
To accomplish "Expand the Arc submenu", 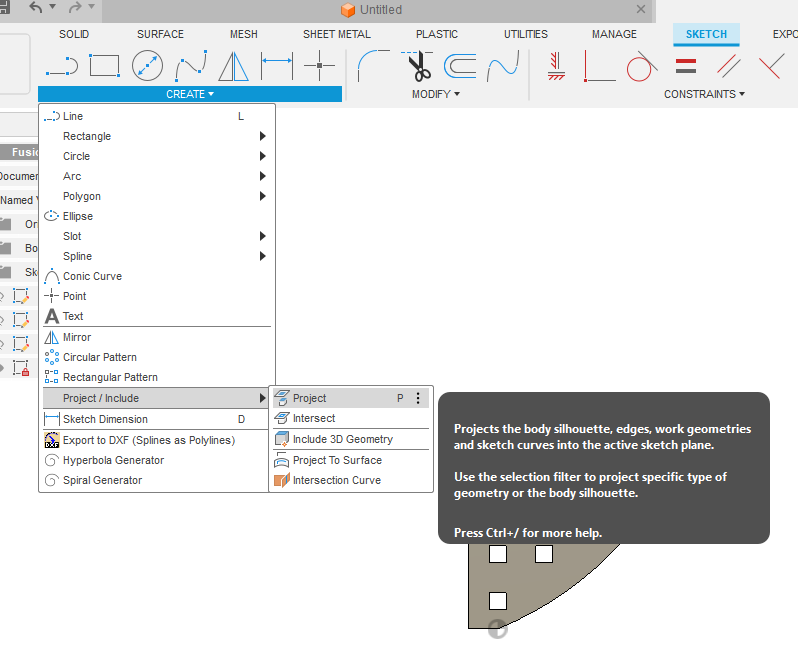I will point(157,176).
